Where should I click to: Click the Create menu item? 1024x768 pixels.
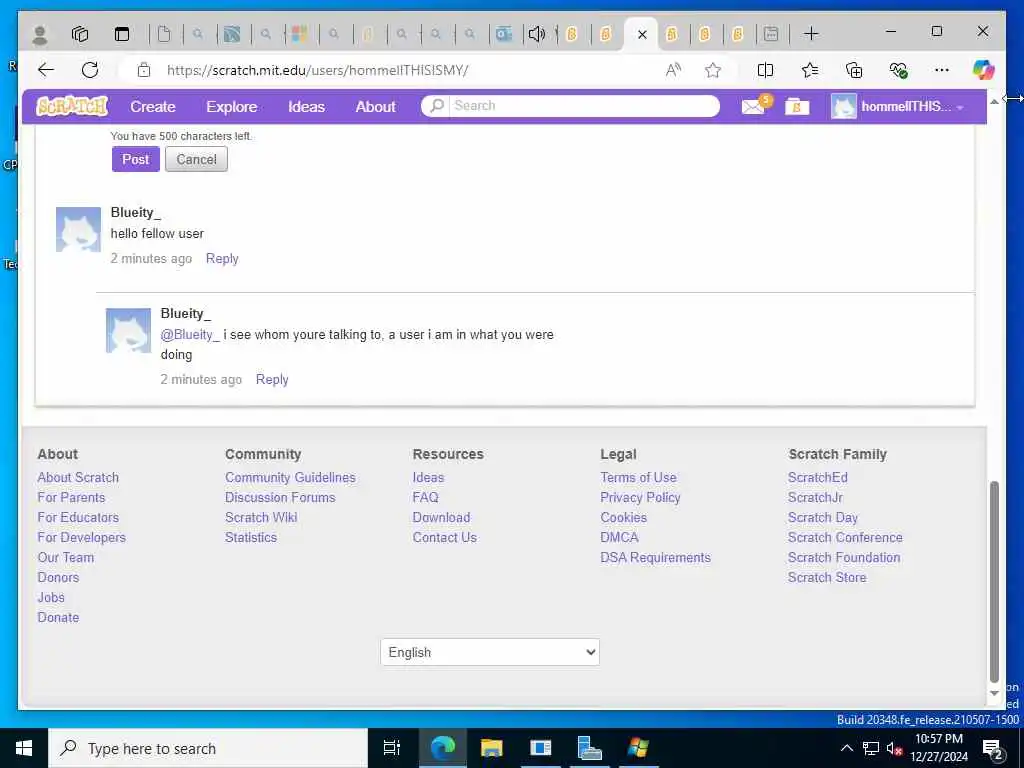153,106
